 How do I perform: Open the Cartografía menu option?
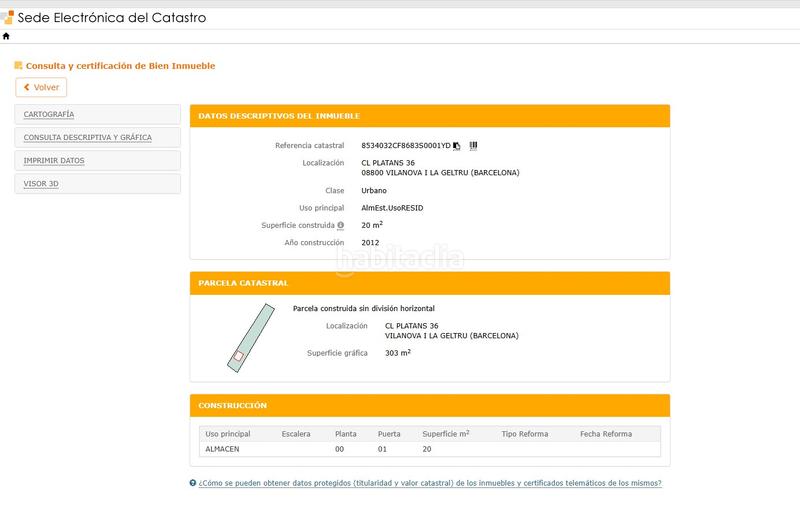[49, 114]
